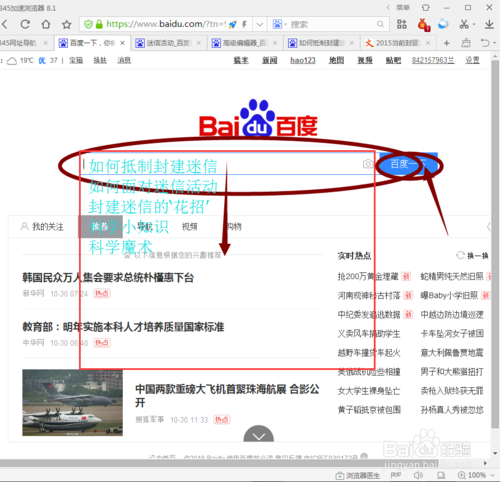Image resolution: width=500 pixels, height=482 pixels.
Task: Open the apps grid icon
Action: pyautogui.click(x=402, y=24)
